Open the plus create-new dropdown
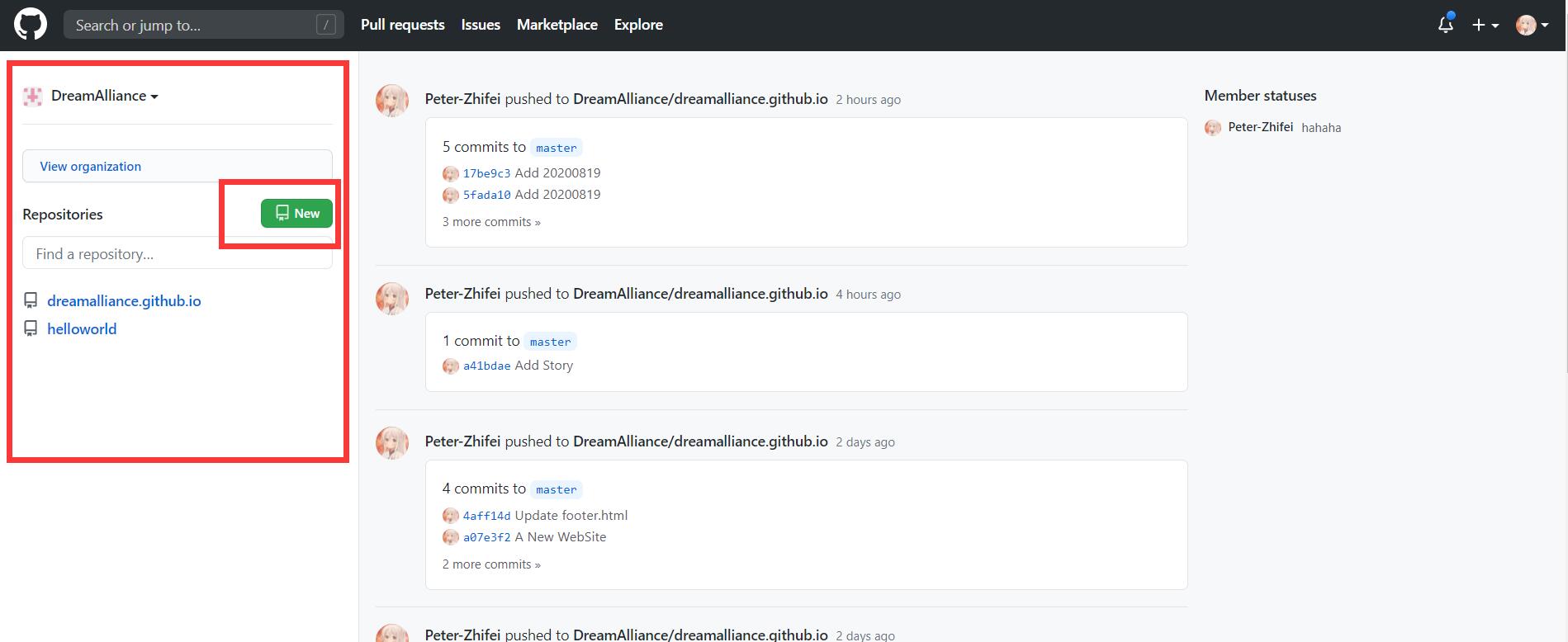The width and height of the screenshot is (1568, 642). coord(1485,26)
